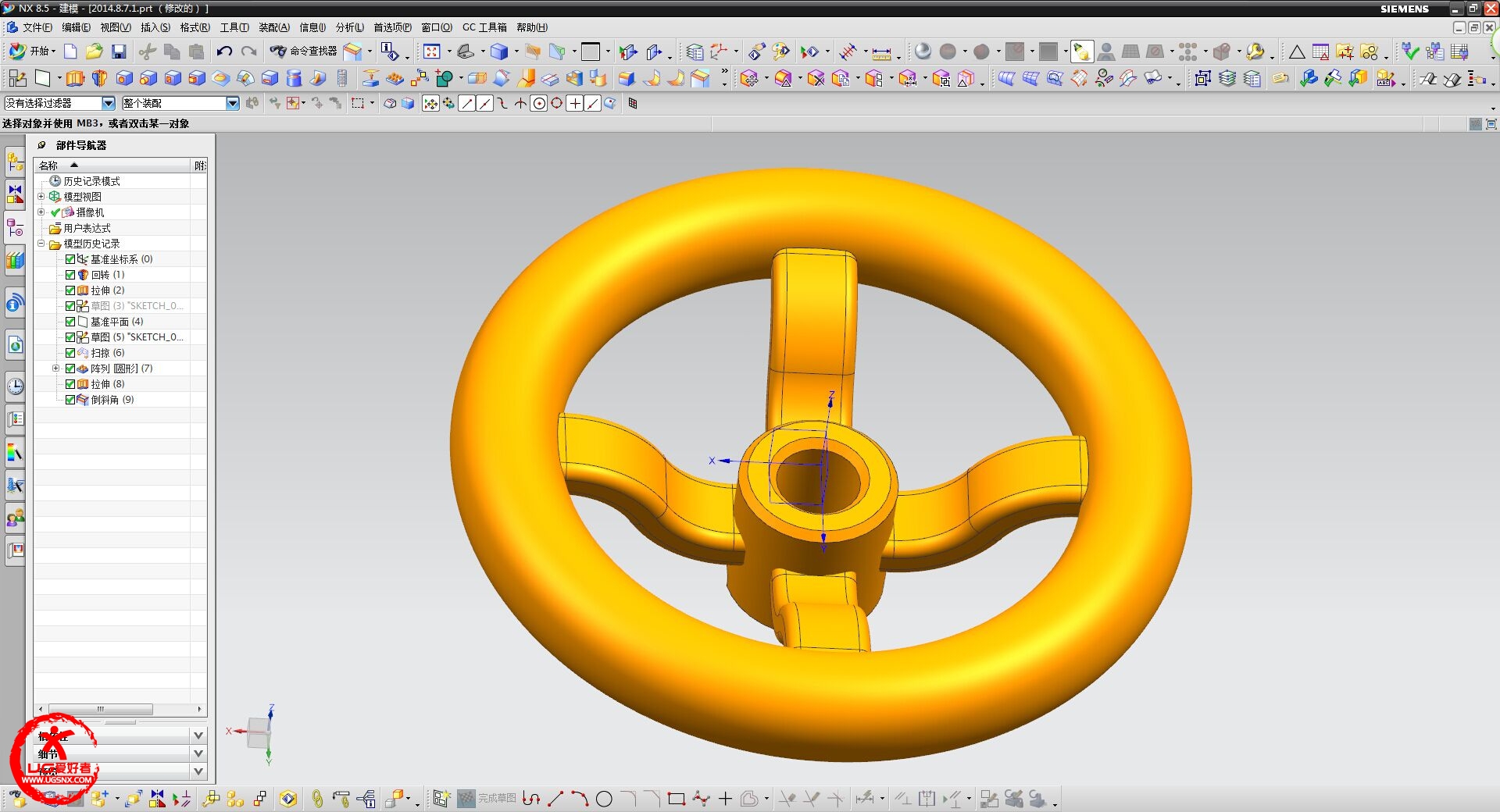Click the 名称 column header
This screenshot has width=1500, height=812.
112,166
